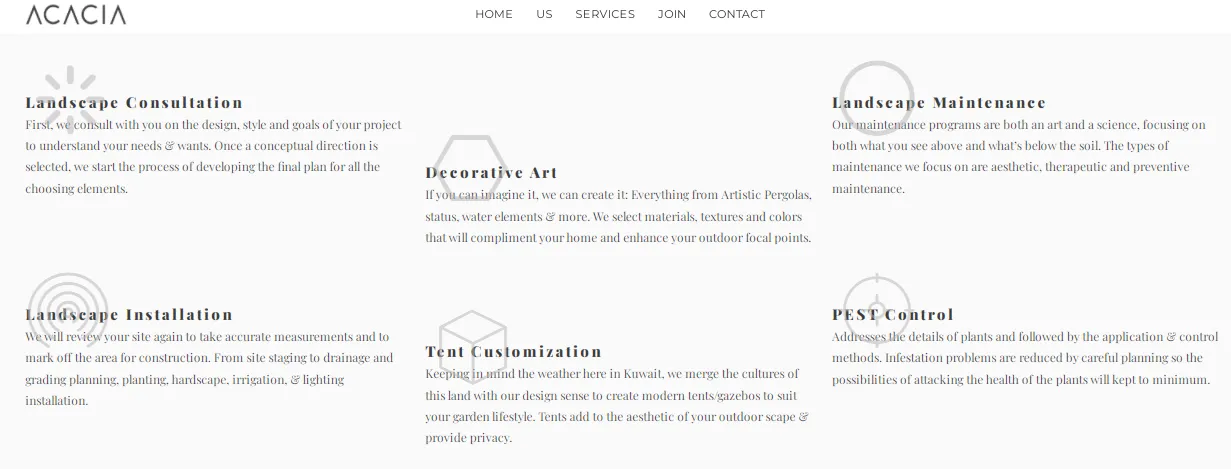This screenshot has height=469, width=1231.
Task: Click the Tent Customization heading
Action: tap(514, 351)
